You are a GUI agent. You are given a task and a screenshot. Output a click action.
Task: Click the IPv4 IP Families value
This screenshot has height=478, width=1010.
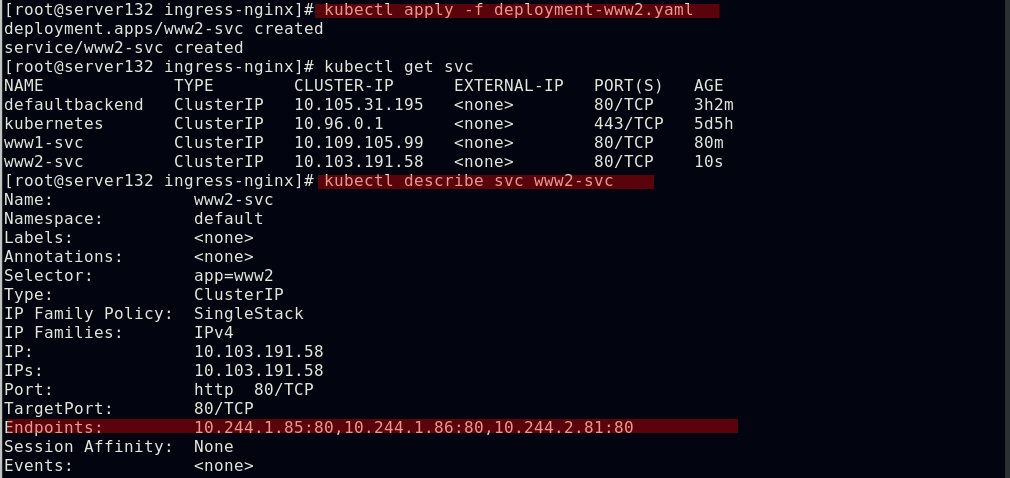pyautogui.click(x=213, y=333)
